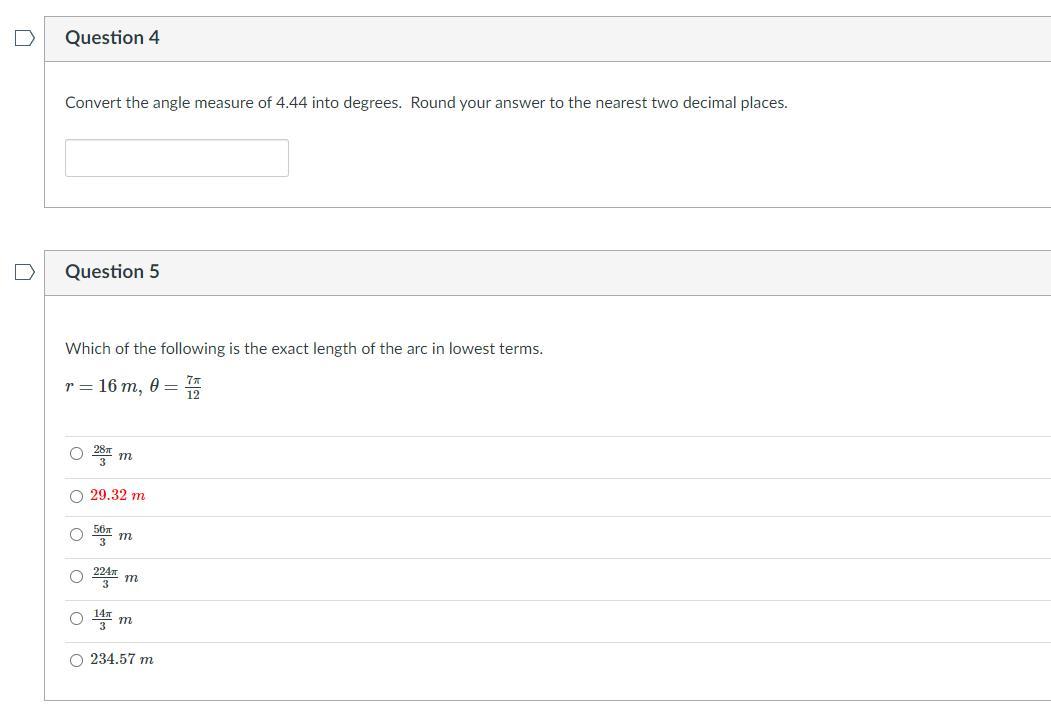
Task: Flag Question 4 for review
Action: (x=24, y=38)
